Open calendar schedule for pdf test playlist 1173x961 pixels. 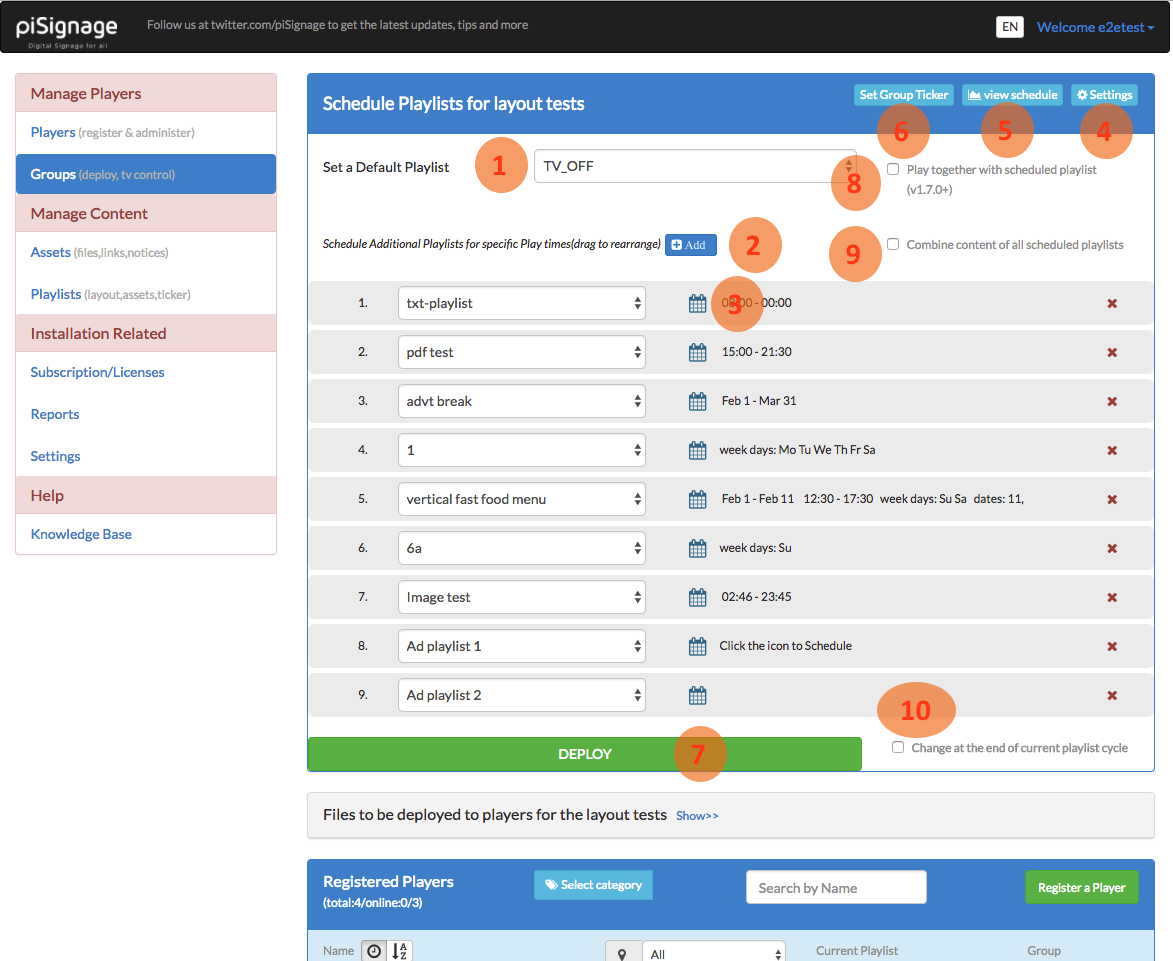pos(698,352)
